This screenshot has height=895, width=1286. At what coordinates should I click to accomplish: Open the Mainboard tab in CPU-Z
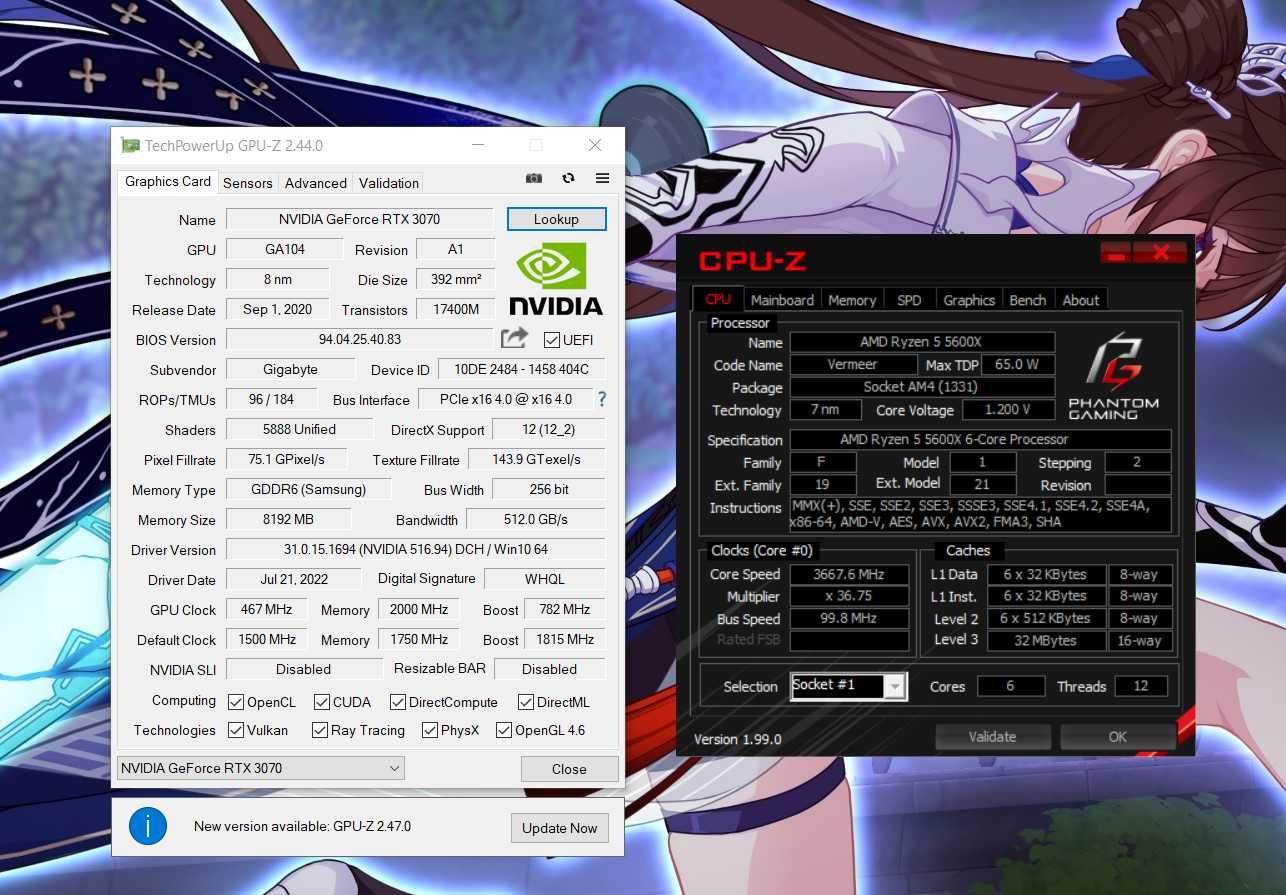click(782, 300)
